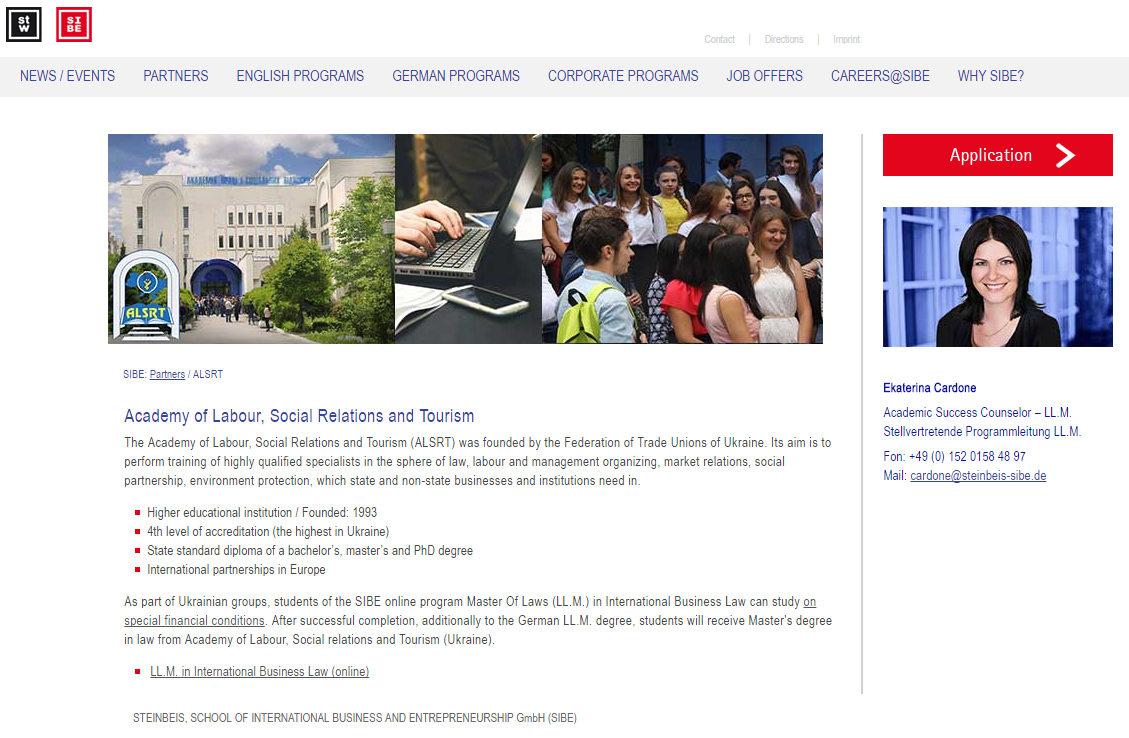Open the Contact link
Screen dimensions: 1129x738
719,39
